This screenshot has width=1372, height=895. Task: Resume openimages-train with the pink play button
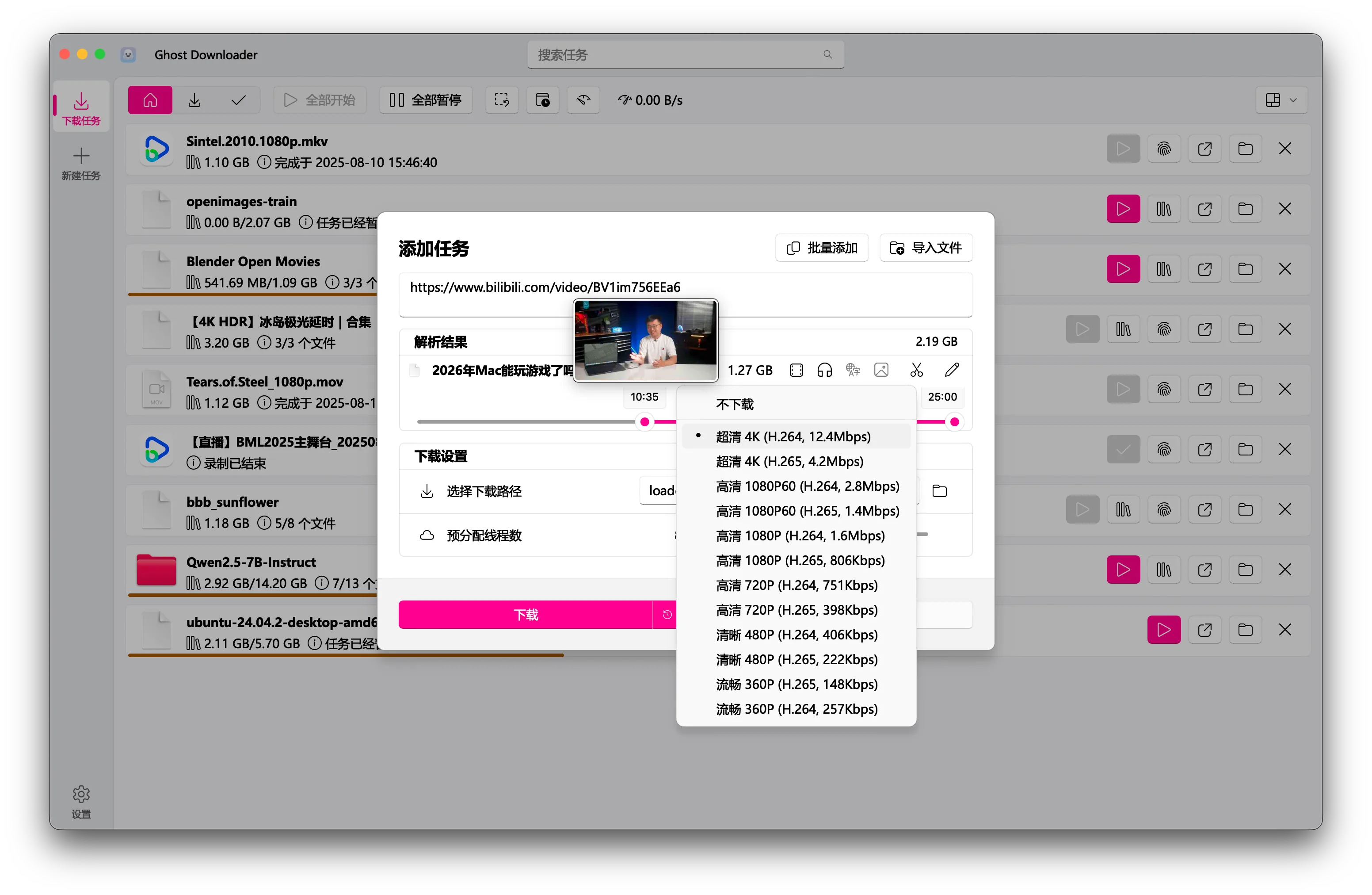click(x=1123, y=209)
